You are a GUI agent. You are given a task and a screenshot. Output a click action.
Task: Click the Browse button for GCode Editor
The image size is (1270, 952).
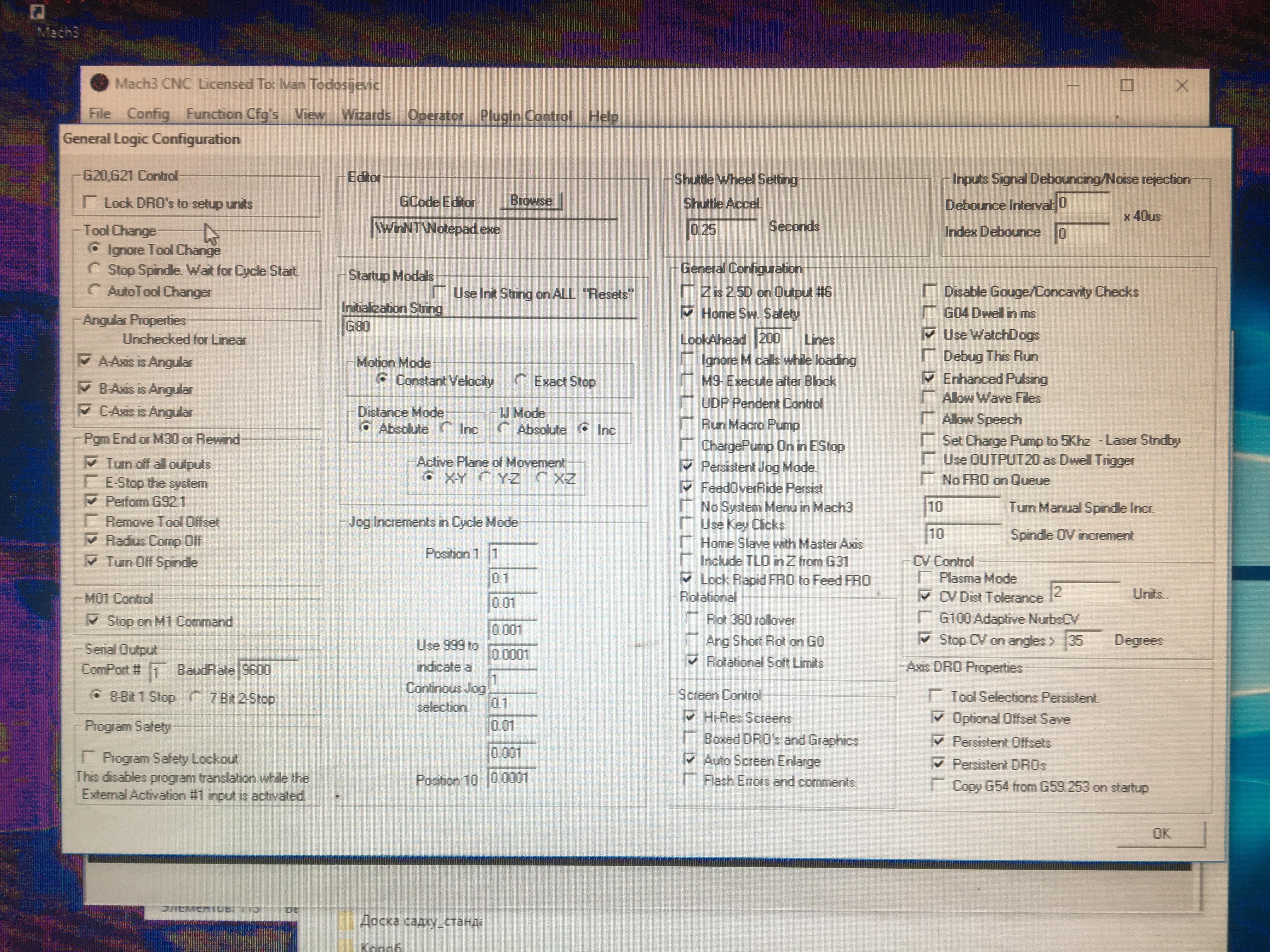pyautogui.click(x=531, y=201)
